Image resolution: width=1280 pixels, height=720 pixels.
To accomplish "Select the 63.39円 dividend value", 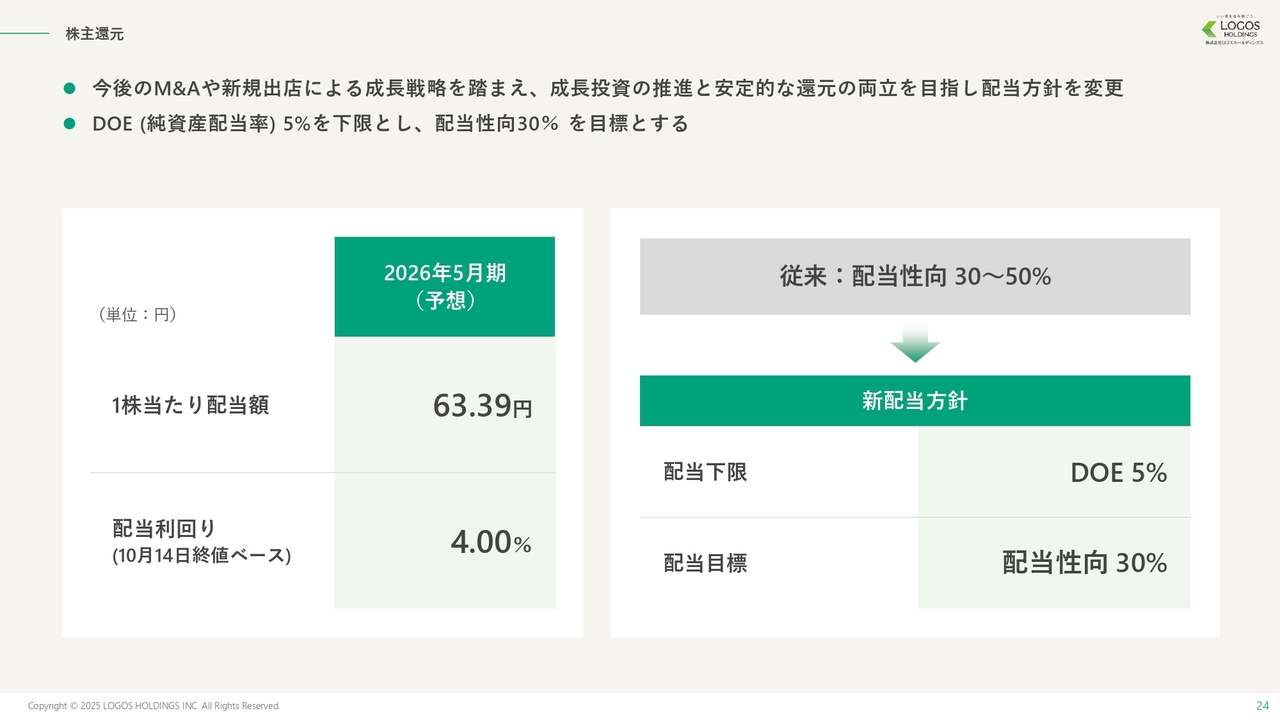I will coord(482,405).
